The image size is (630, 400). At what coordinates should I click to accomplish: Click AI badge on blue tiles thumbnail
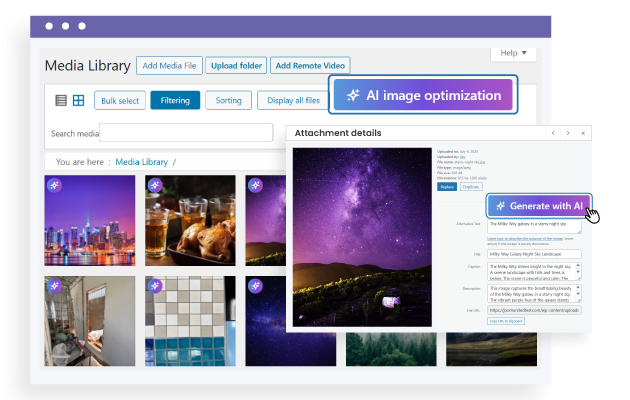155,286
